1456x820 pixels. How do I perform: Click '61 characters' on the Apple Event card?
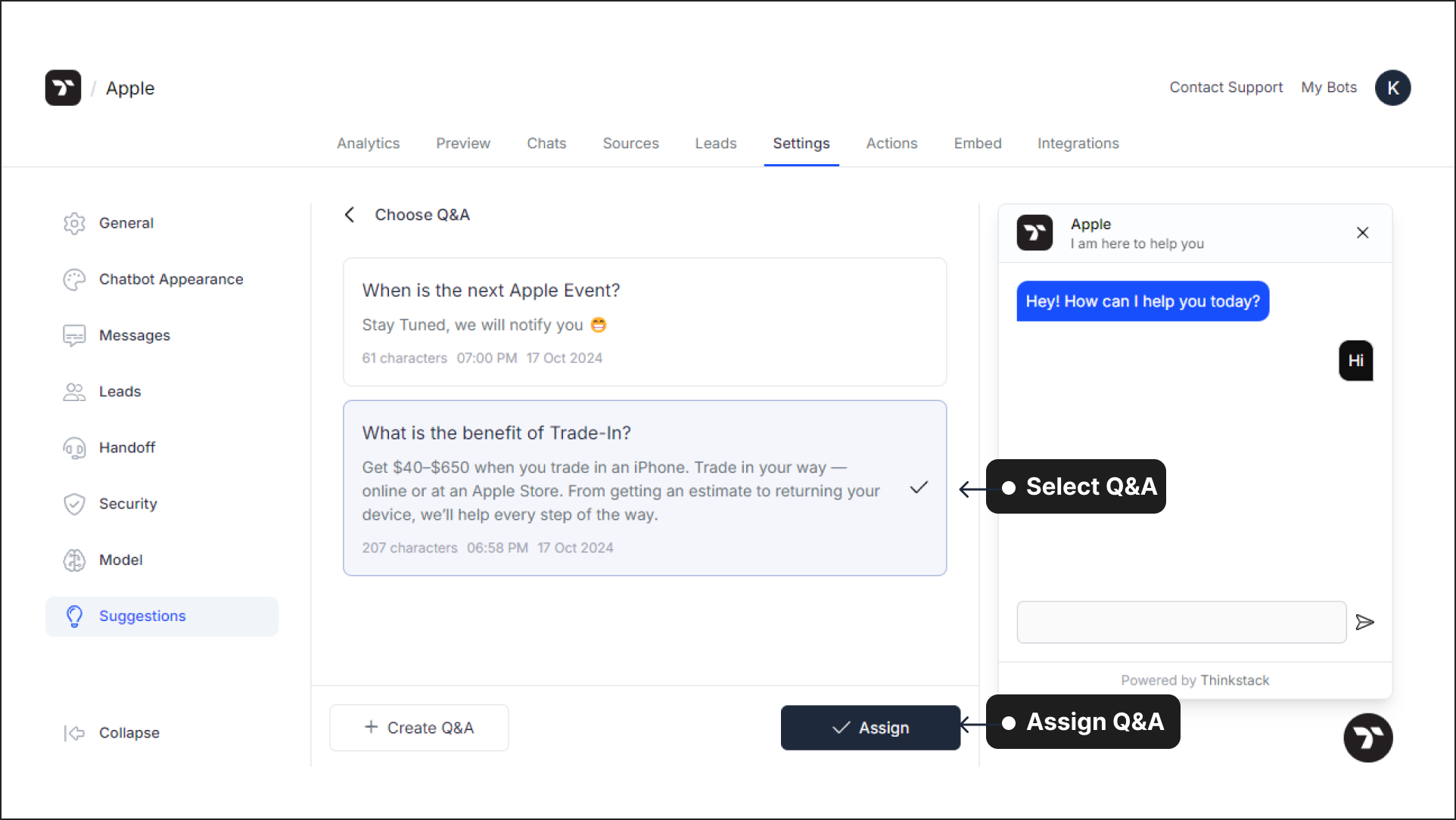(x=404, y=358)
